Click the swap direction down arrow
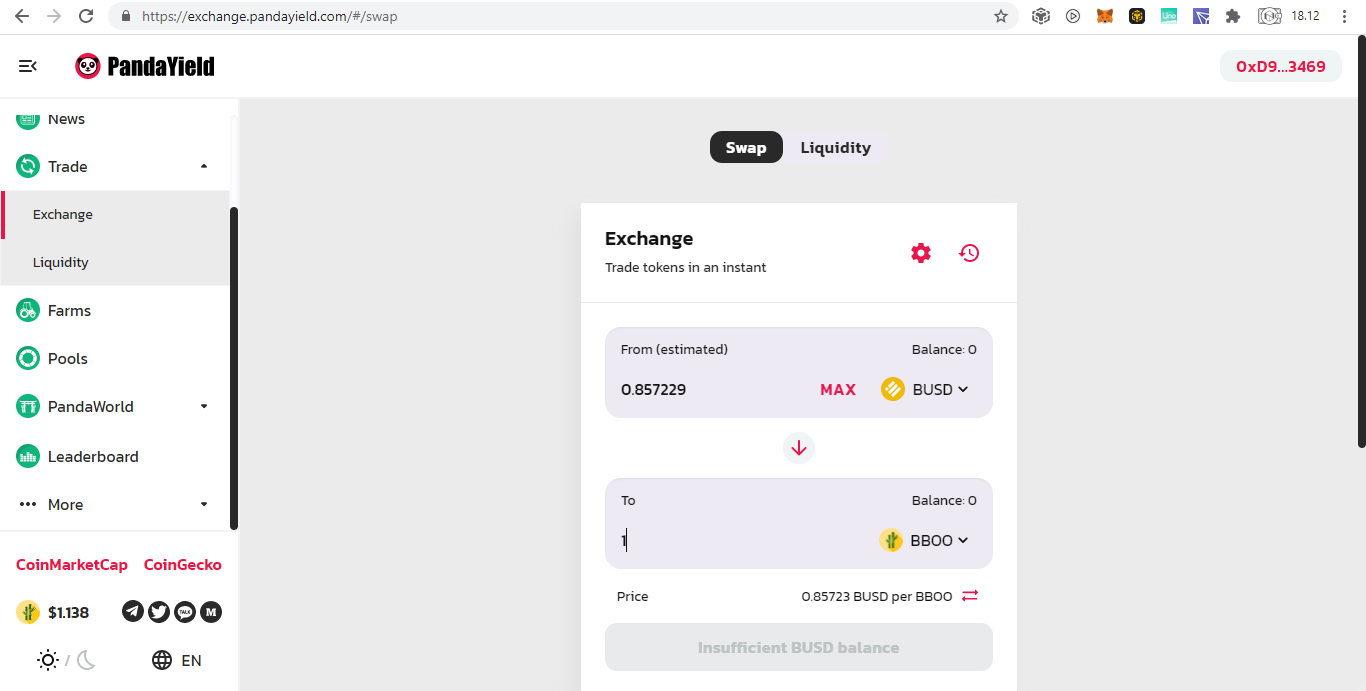The height and width of the screenshot is (691, 1366). click(799, 448)
